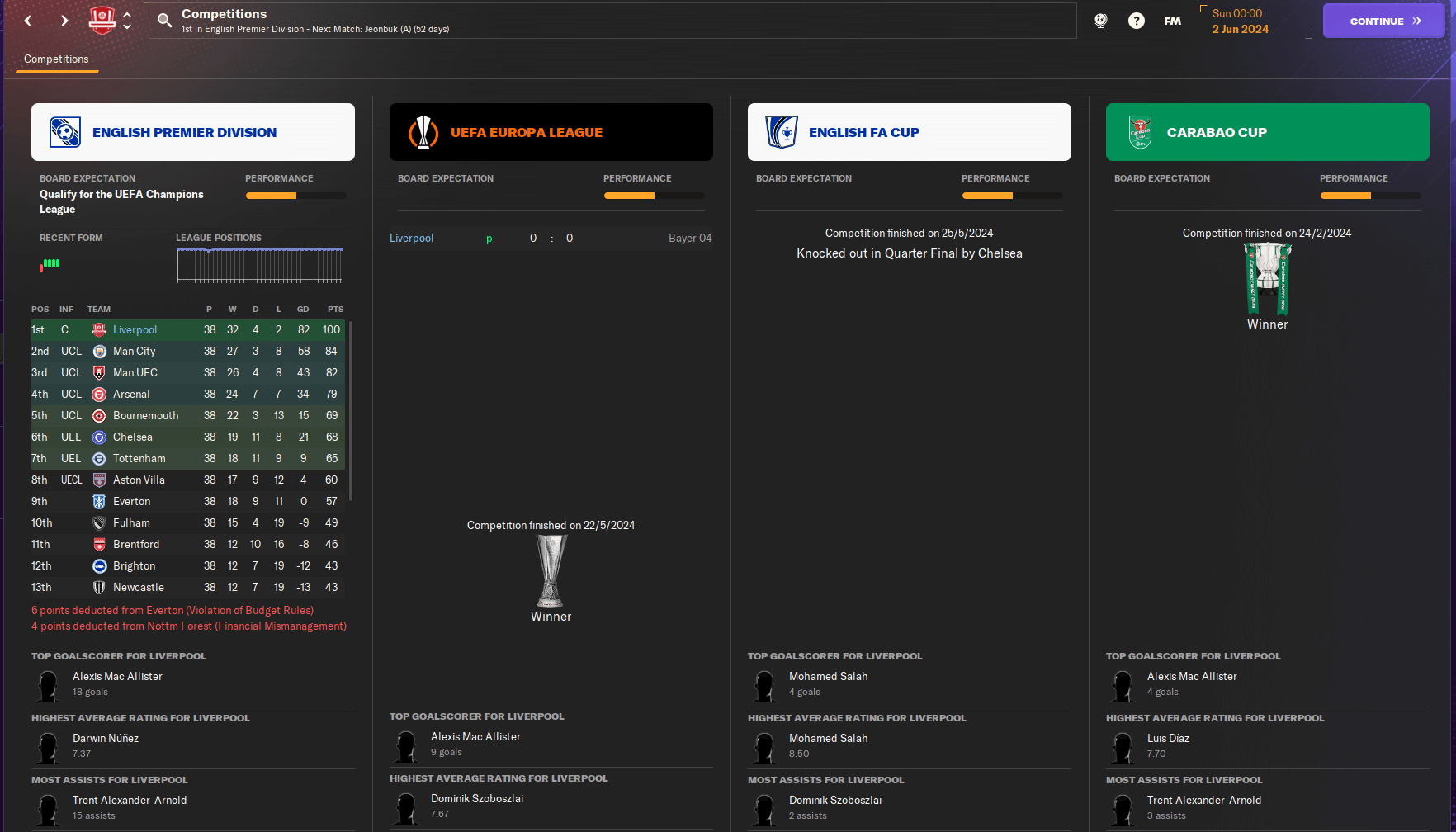Select the Competitions tab

[x=56, y=59]
